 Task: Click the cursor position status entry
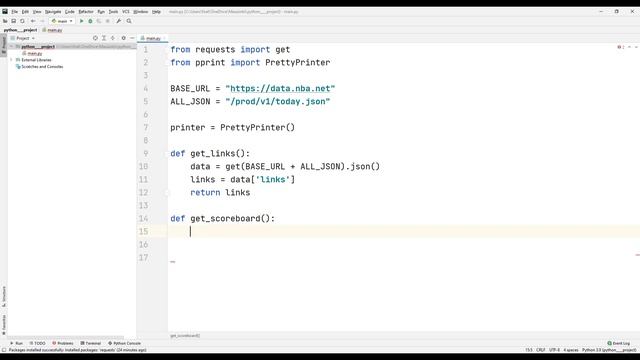click(x=529, y=350)
